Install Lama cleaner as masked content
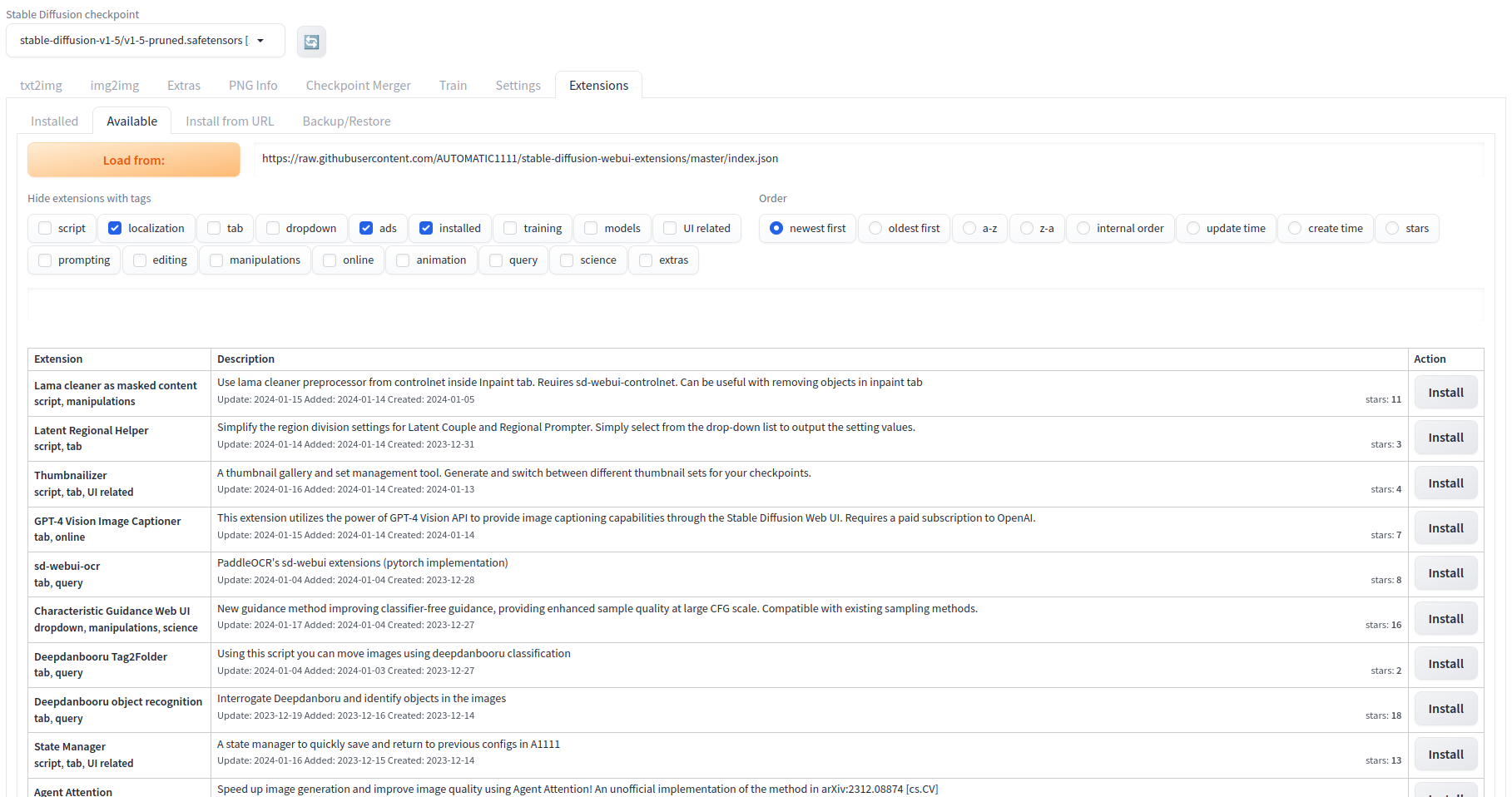The width and height of the screenshot is (1512, 797). pyautogui.click(x=1446, y=393)
